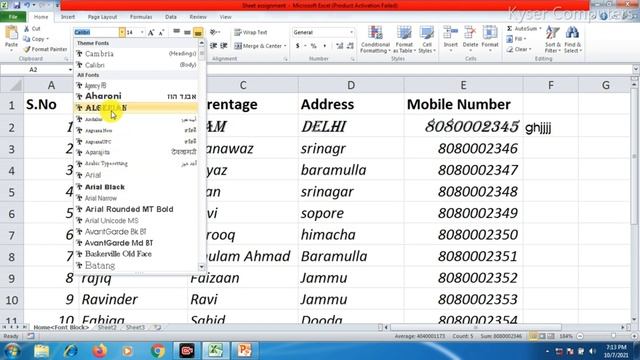The width and height of the screenshot is (640, 360).
Task: Click the Sheet3 worksheet tab
Action: [136, 327]
